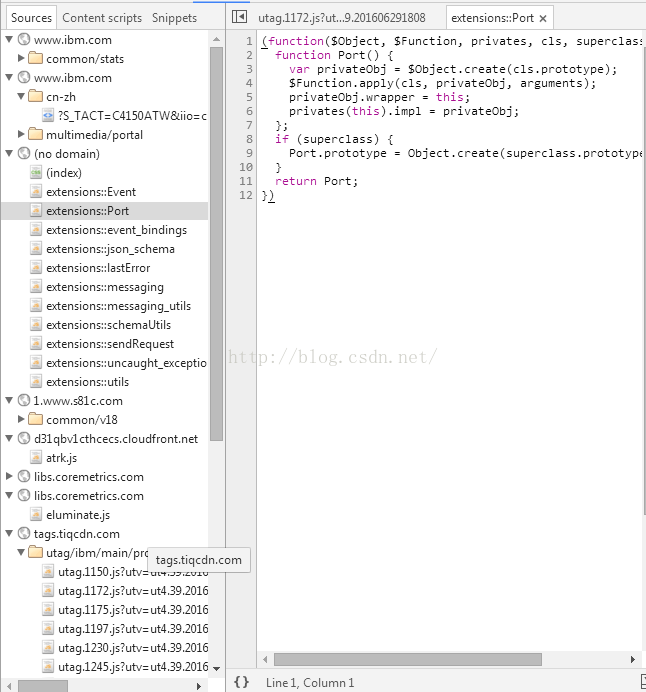Collapse the cn-zh folder
The height and width of the screenshot is (692, 646).
(x=21, y=96)
